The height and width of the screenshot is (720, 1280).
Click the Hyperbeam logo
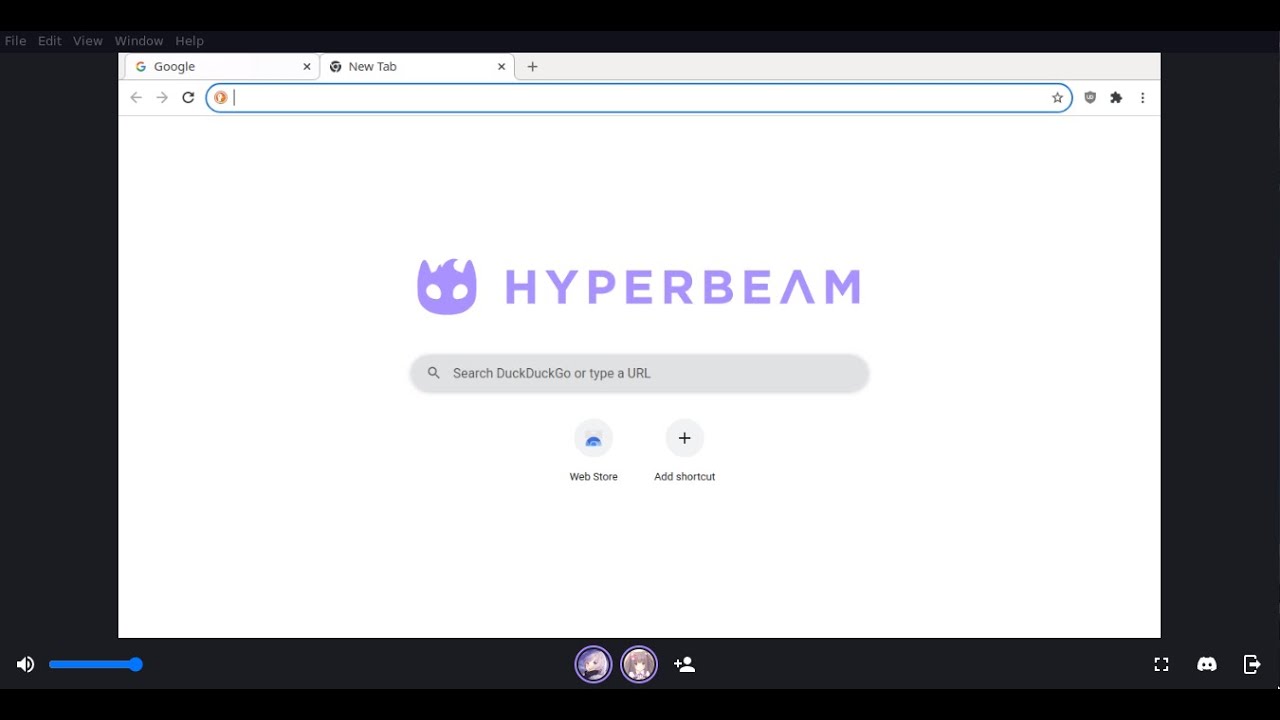point(638,287)
